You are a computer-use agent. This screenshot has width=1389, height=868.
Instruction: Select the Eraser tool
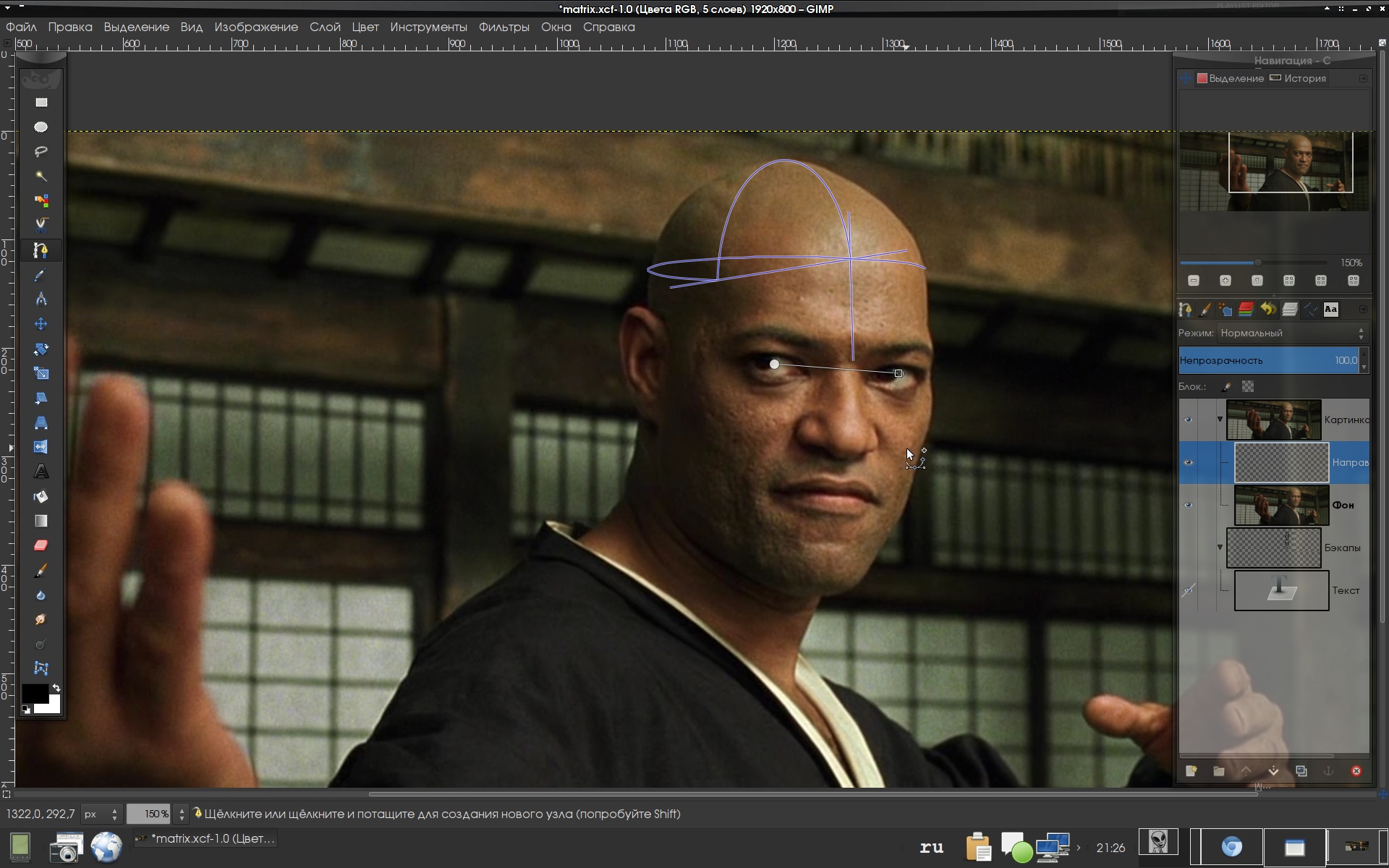point(41,545)
